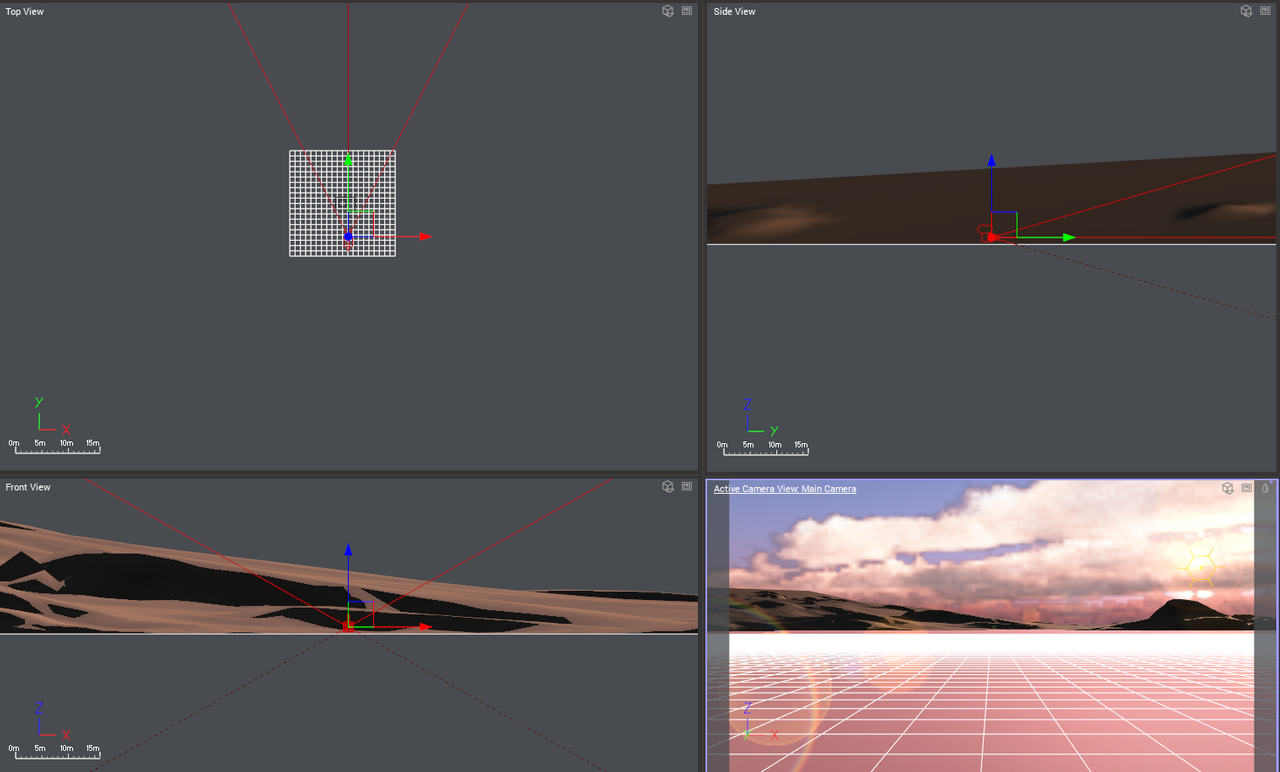Click the scale ruler in Top View

[x=55, y=446]
